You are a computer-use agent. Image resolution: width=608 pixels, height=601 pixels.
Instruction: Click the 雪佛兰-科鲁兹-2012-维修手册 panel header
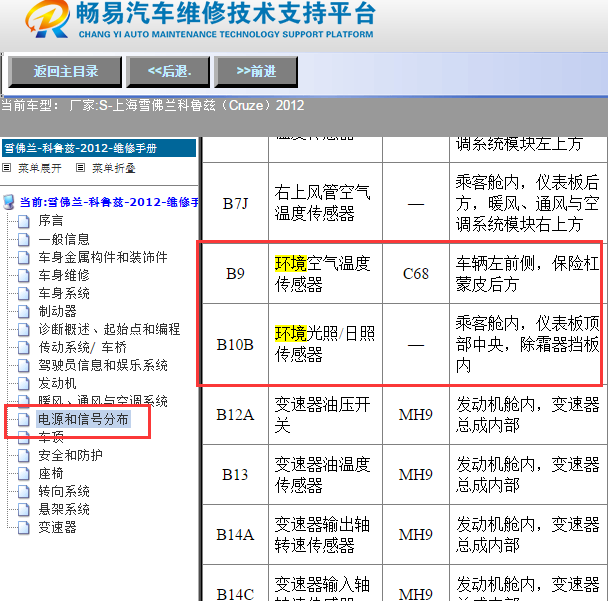click(99, 148)
